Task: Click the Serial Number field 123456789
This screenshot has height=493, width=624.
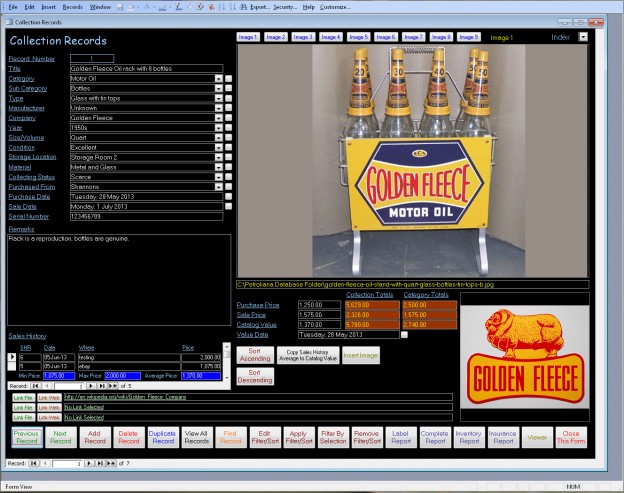Action: point(146,216)
